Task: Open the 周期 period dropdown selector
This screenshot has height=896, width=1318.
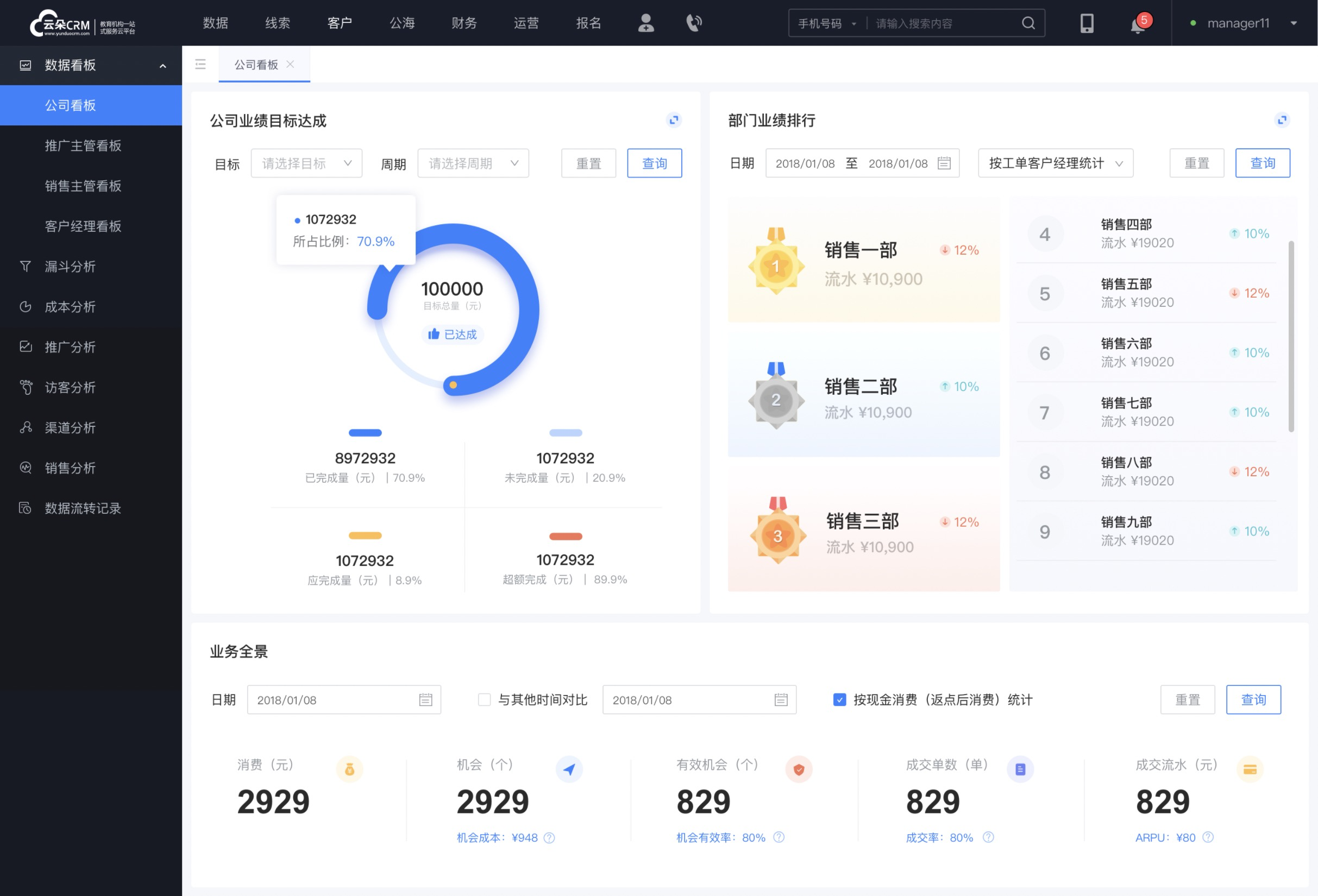Action: (x=471, y=163)
